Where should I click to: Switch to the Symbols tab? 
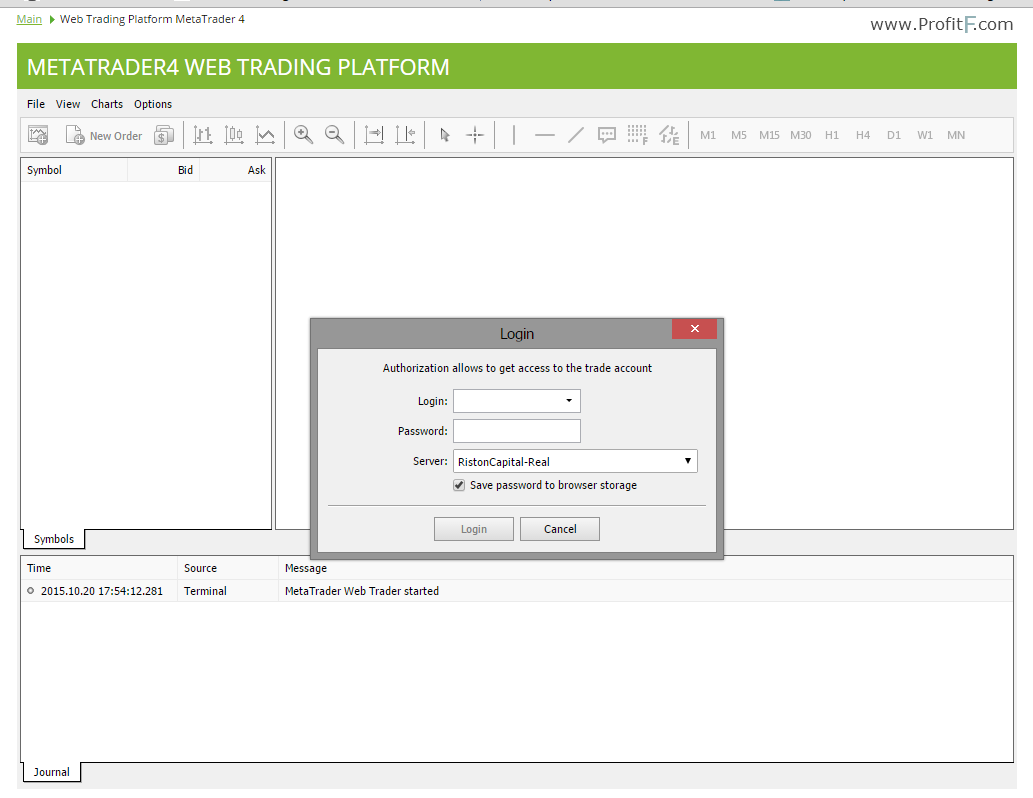pyautogui.click(x=54, y=539)
